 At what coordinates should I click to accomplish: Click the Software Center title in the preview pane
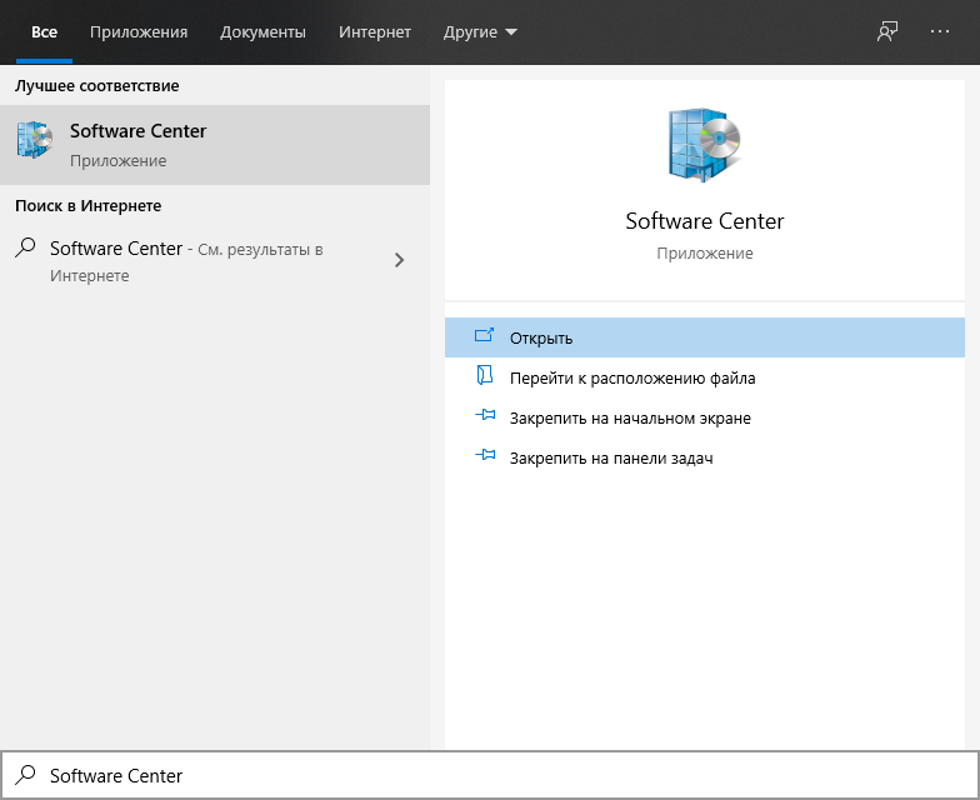pos(705,221)
